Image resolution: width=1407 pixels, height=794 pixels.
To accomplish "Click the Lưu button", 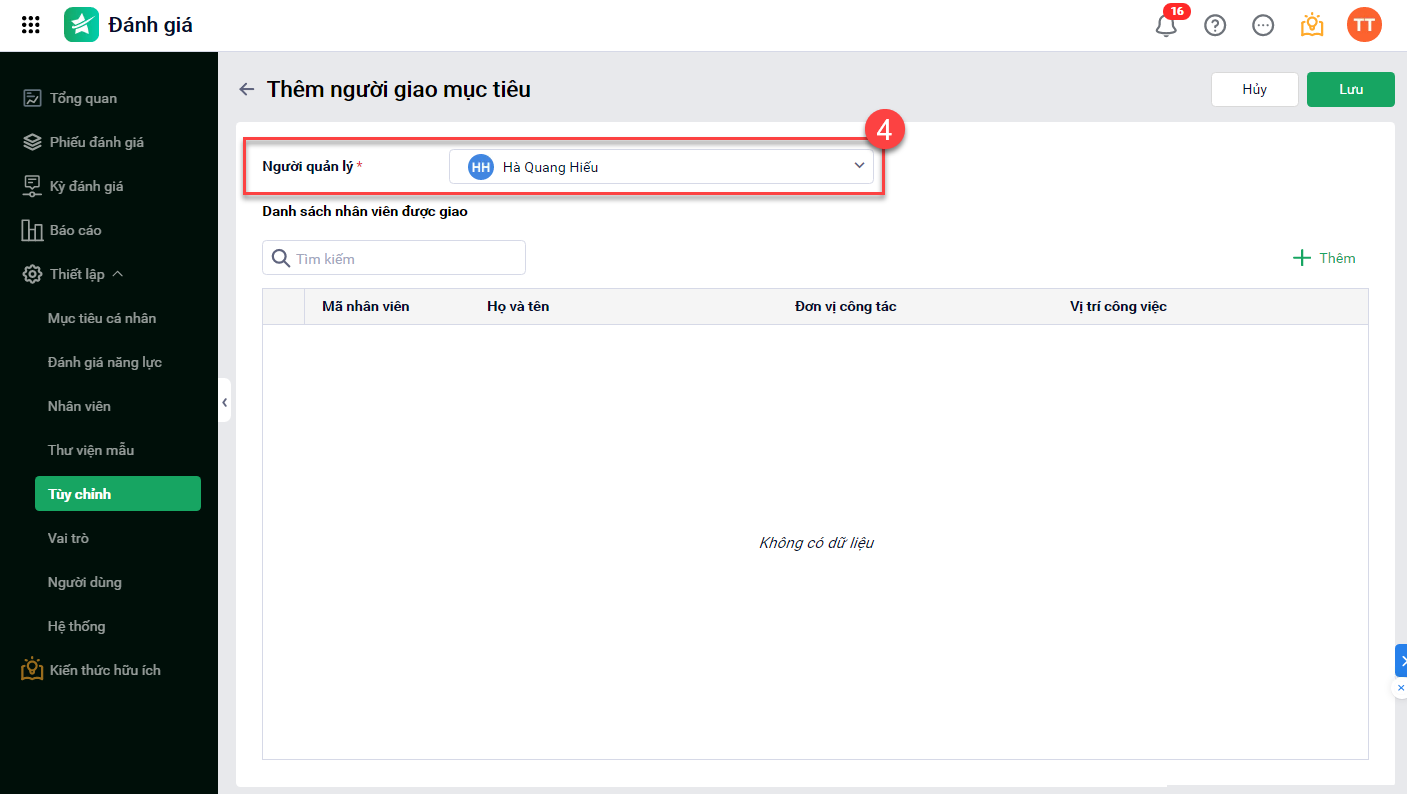I will [1351, 89].
